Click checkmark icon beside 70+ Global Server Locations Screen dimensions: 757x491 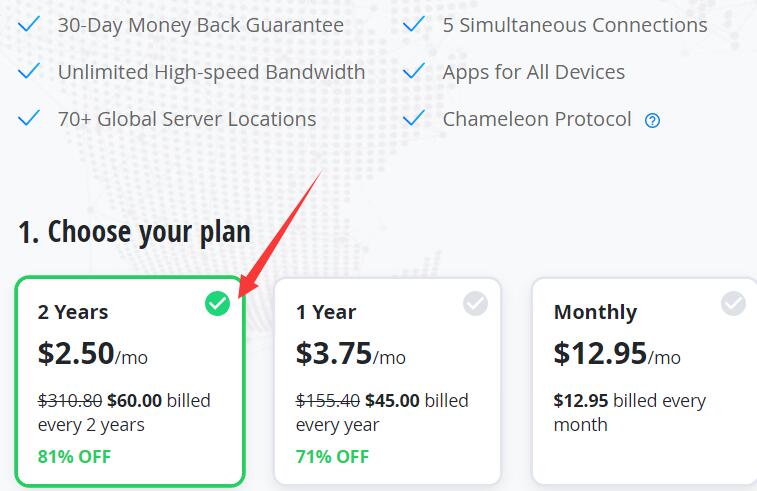[30, 118]
